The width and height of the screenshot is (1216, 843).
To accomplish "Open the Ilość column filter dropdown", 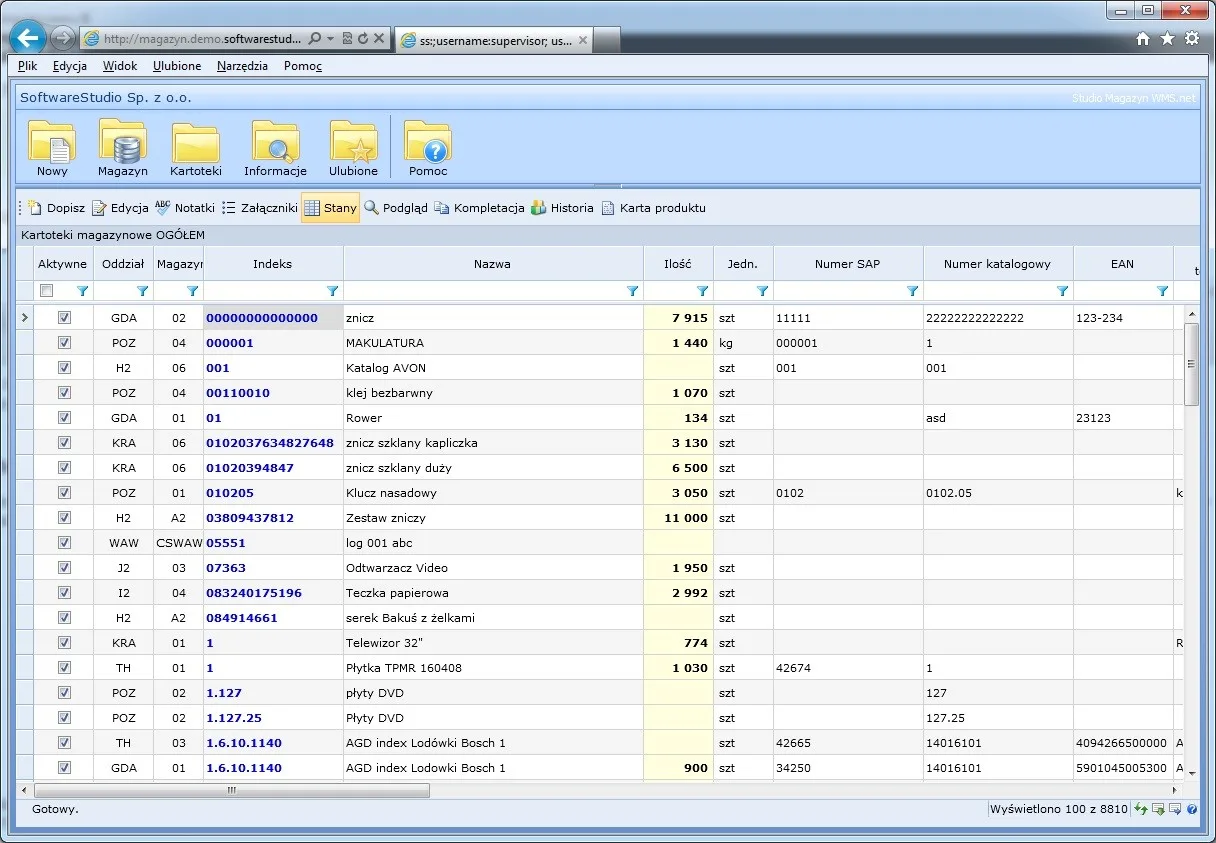I will [702, 291].
